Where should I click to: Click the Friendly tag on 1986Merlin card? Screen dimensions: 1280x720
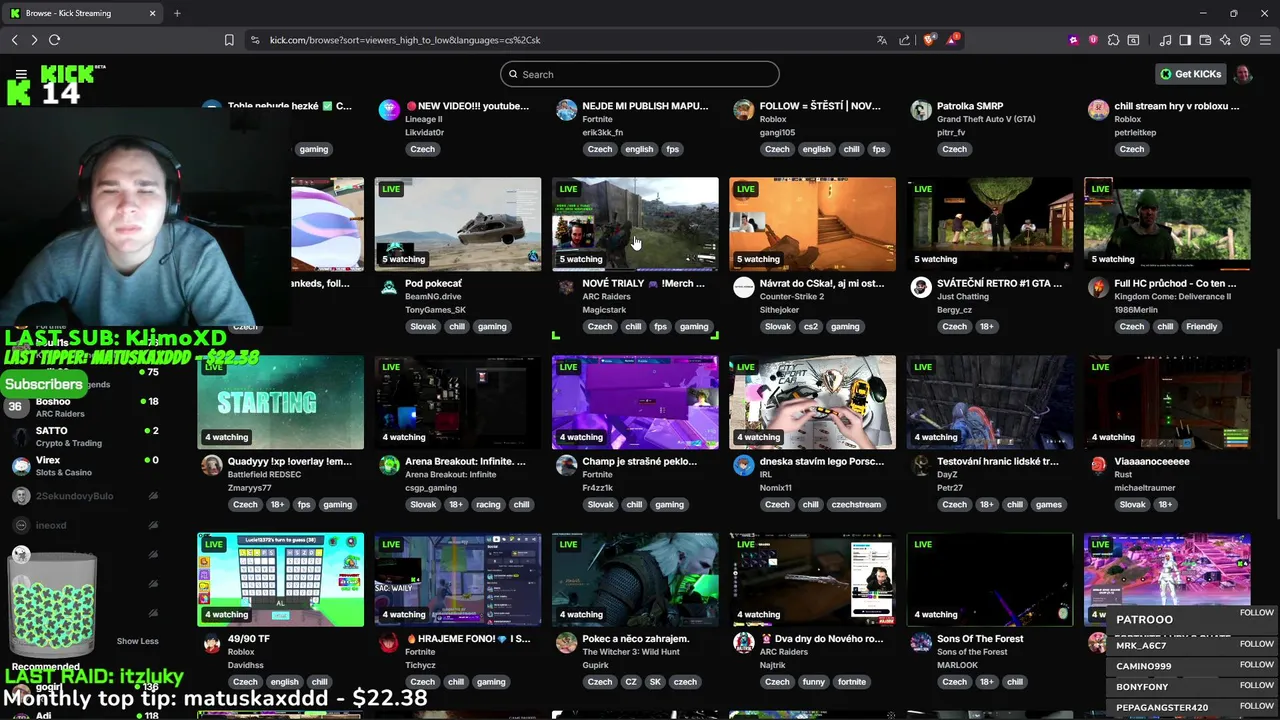(x=1201, y=327)
